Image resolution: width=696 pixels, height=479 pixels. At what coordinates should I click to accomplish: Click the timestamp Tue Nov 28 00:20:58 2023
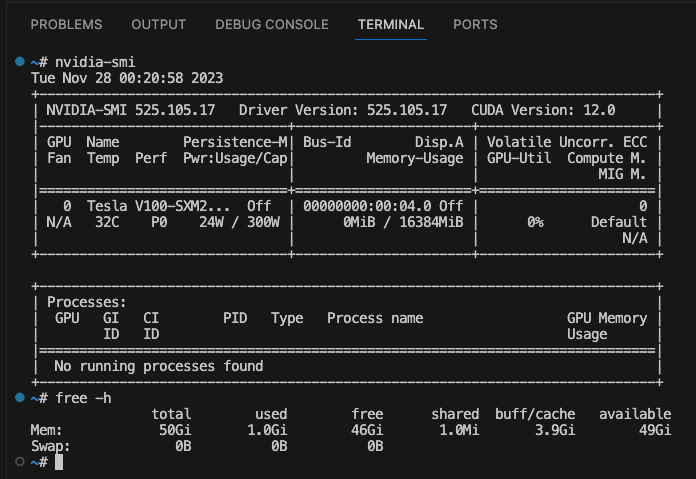click(127, 78)
